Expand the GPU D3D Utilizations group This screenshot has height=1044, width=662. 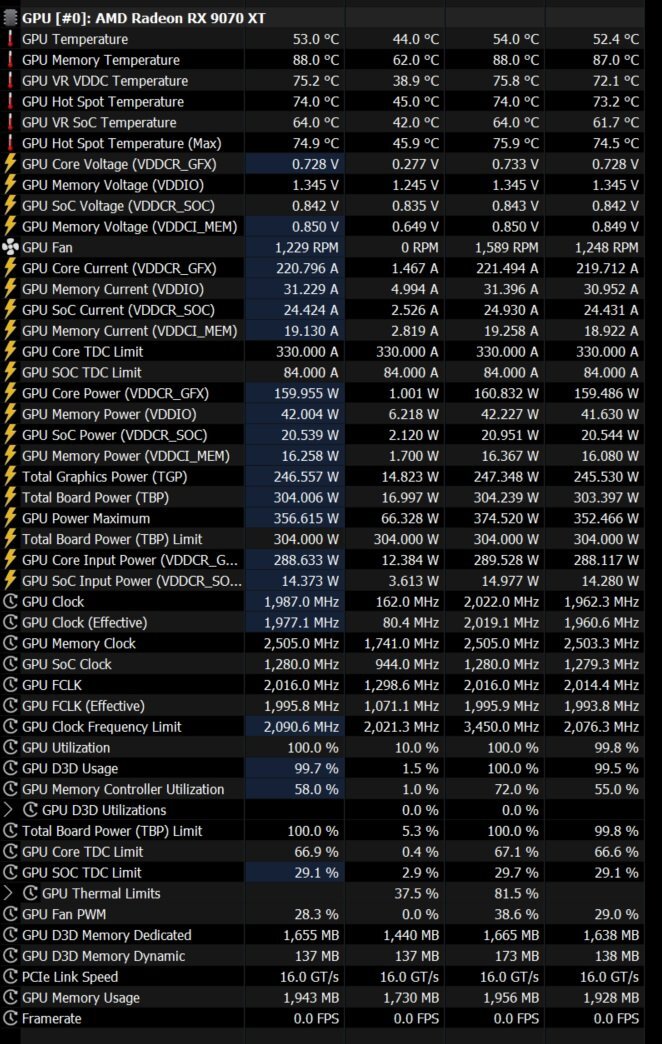click(8, 810)
